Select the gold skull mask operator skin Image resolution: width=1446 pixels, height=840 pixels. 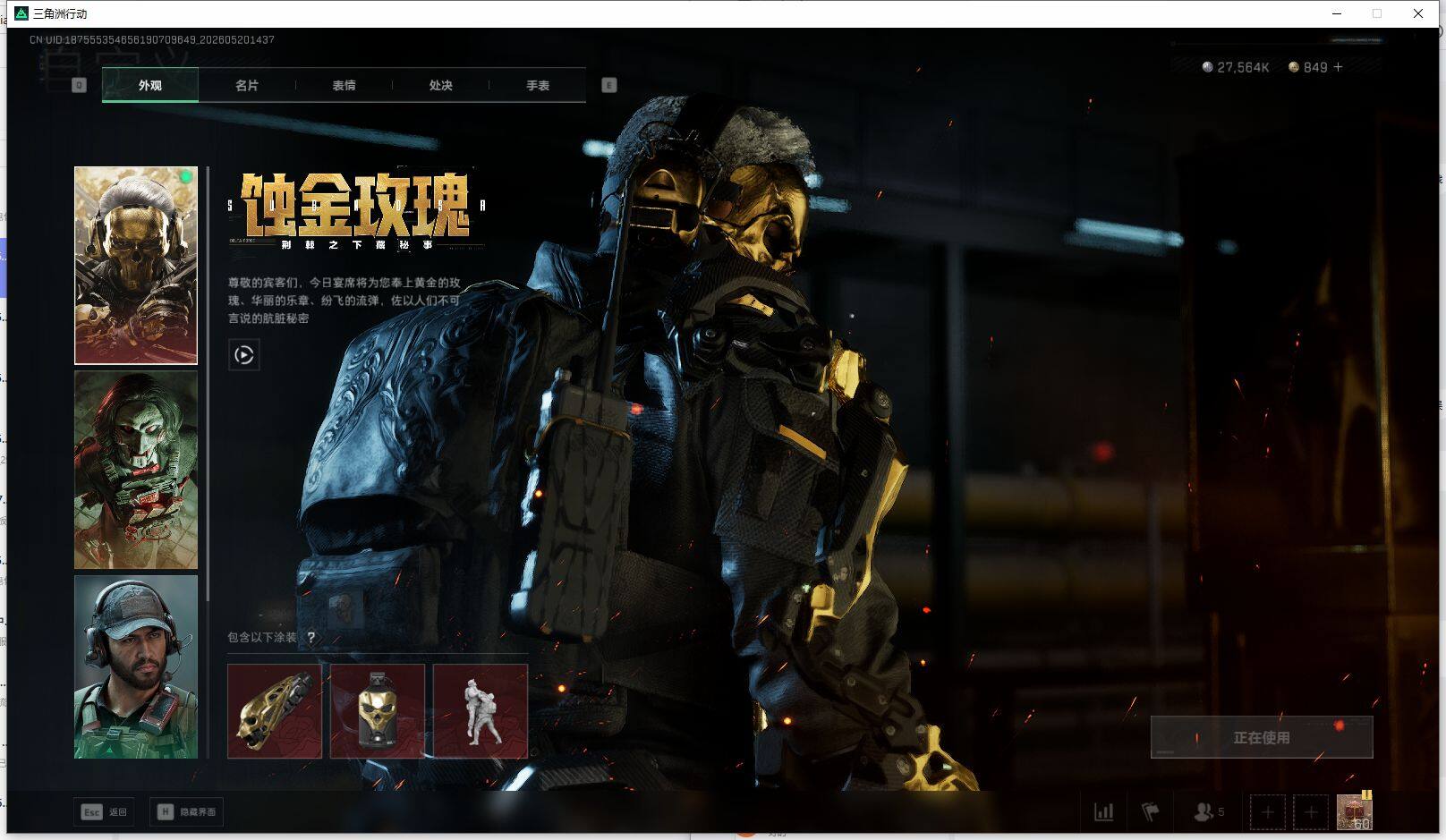tap(136, 266)
